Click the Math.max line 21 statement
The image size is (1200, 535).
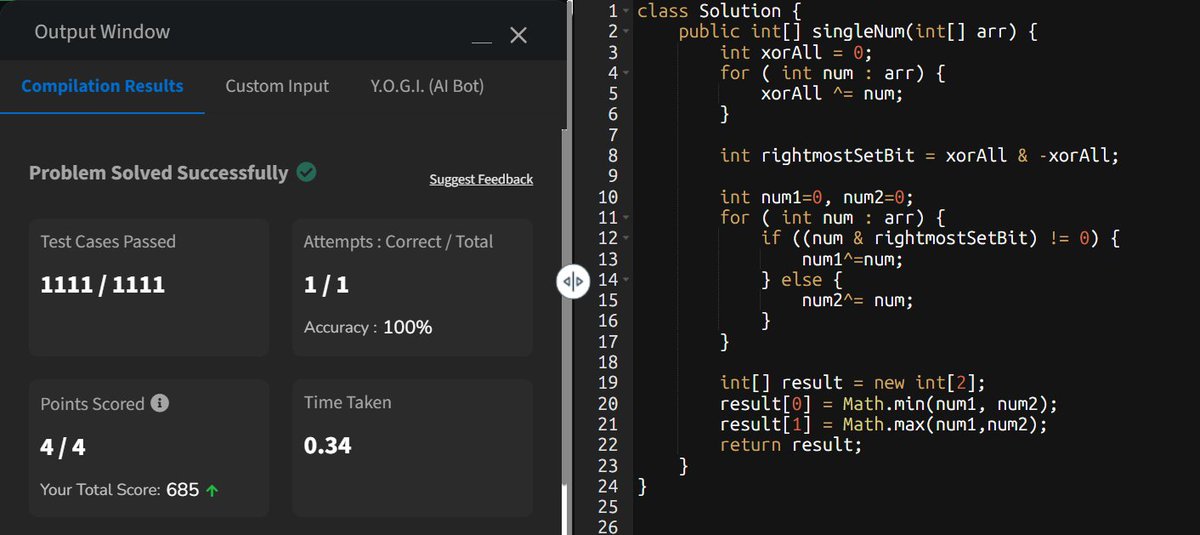[884, 423]
